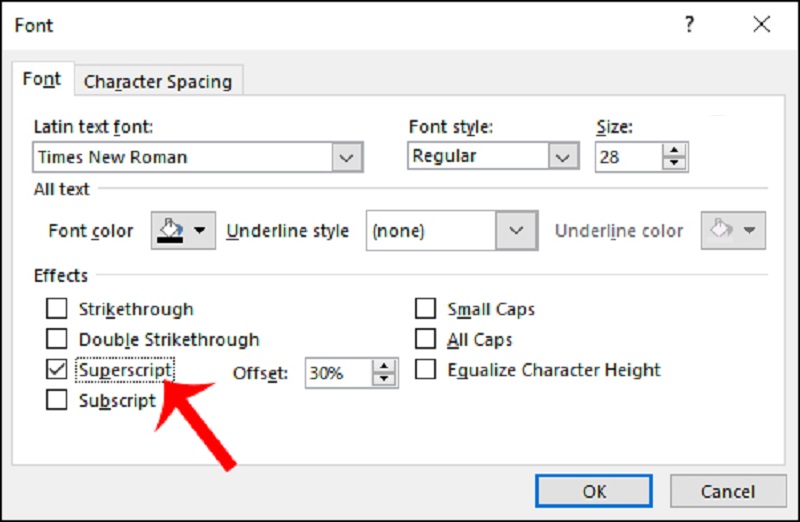Uncheck the Superscript checkbox
Image resolution: width=800 pixels, height=522 pixels.
click(57, 369)
